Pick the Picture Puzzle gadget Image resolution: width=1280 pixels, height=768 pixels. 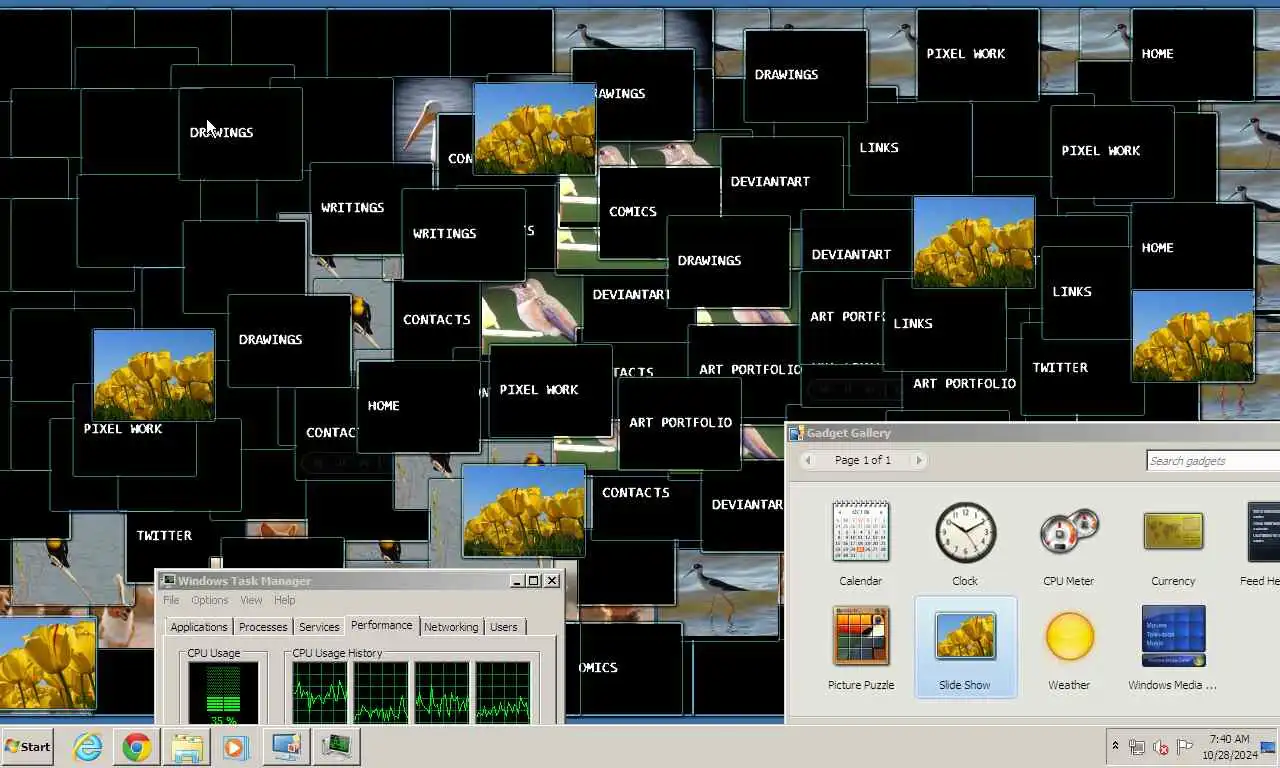tap(860, 647)
